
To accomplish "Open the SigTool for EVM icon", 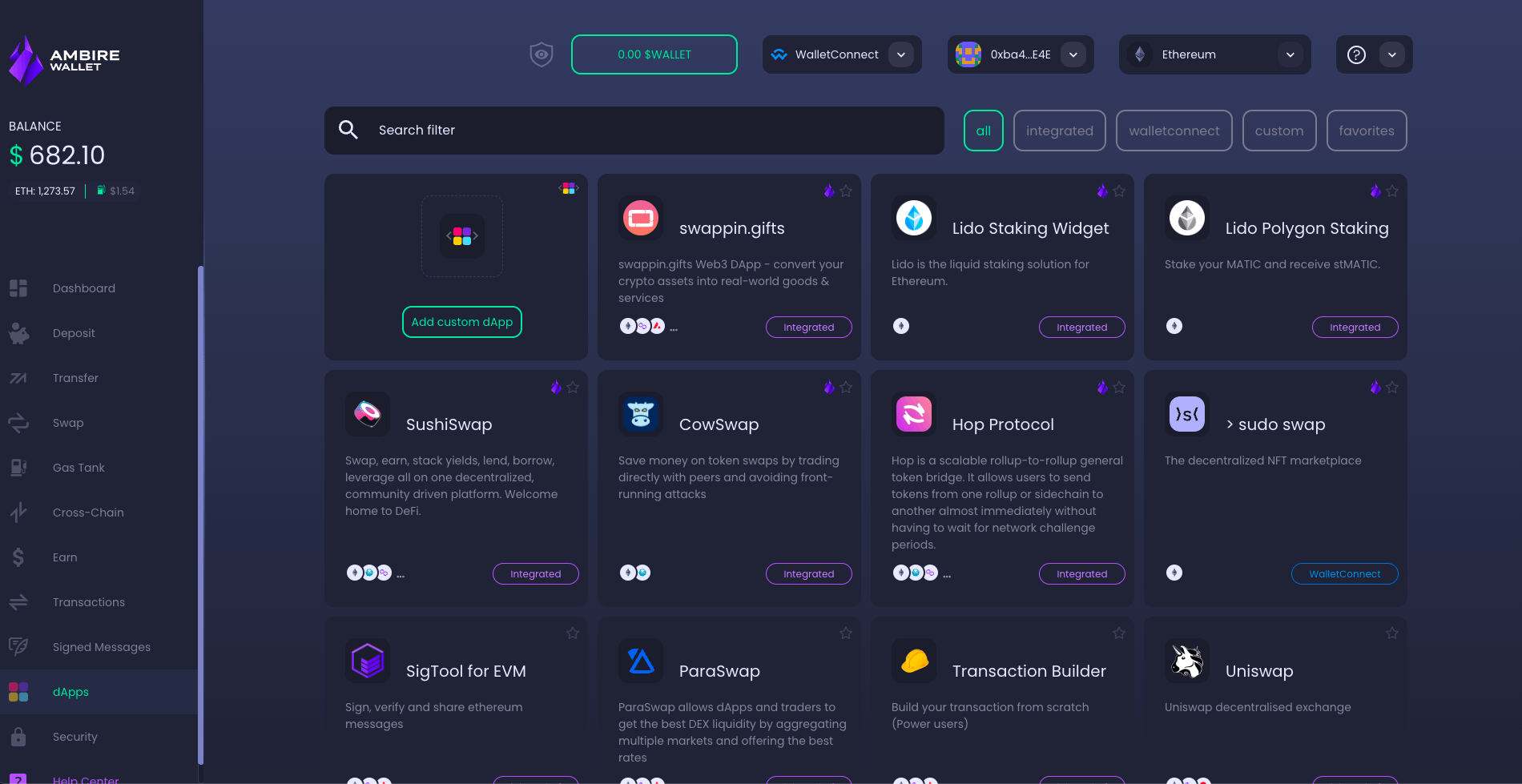I will pos(368,661).
